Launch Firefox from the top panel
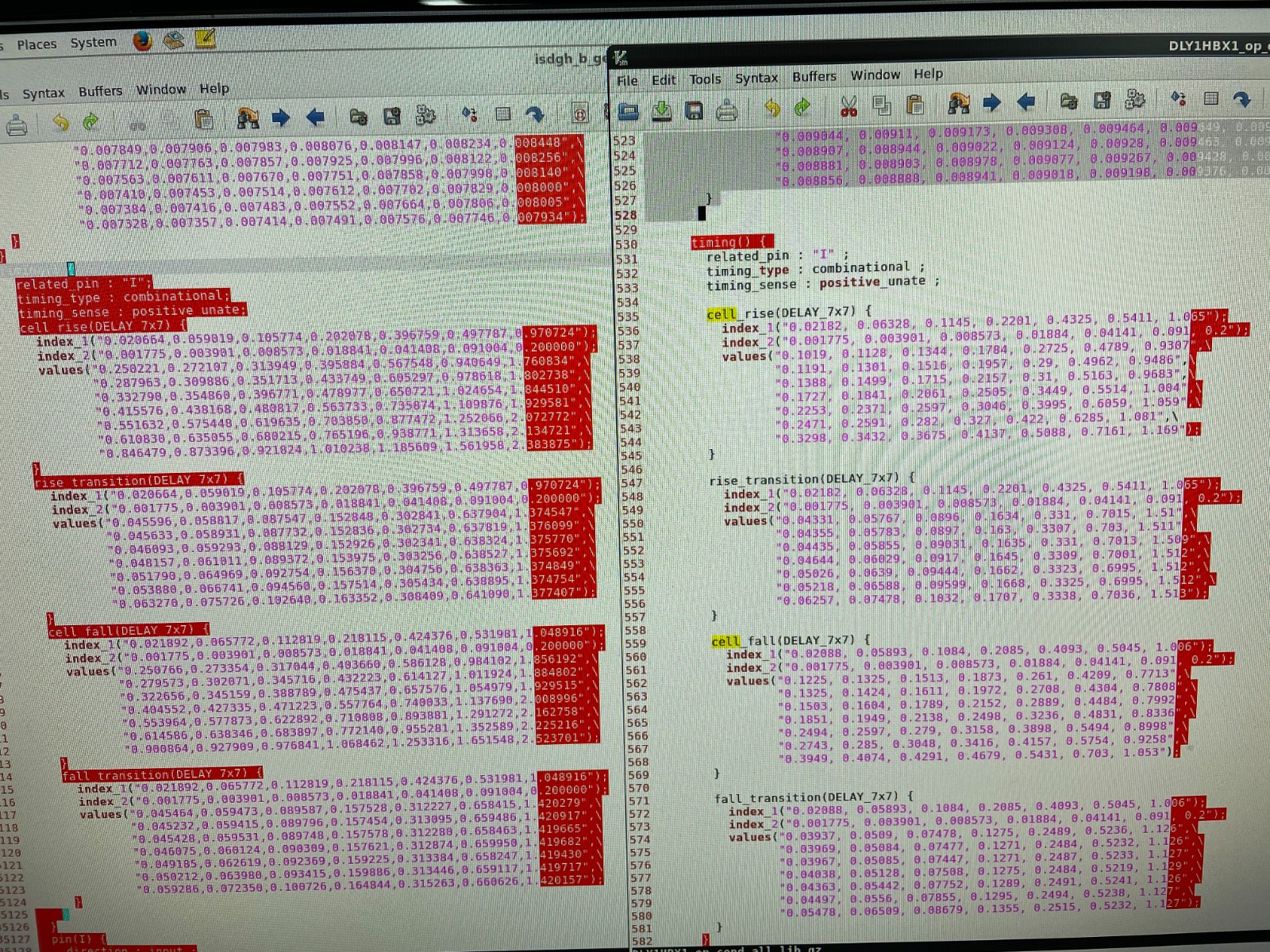 143,40
